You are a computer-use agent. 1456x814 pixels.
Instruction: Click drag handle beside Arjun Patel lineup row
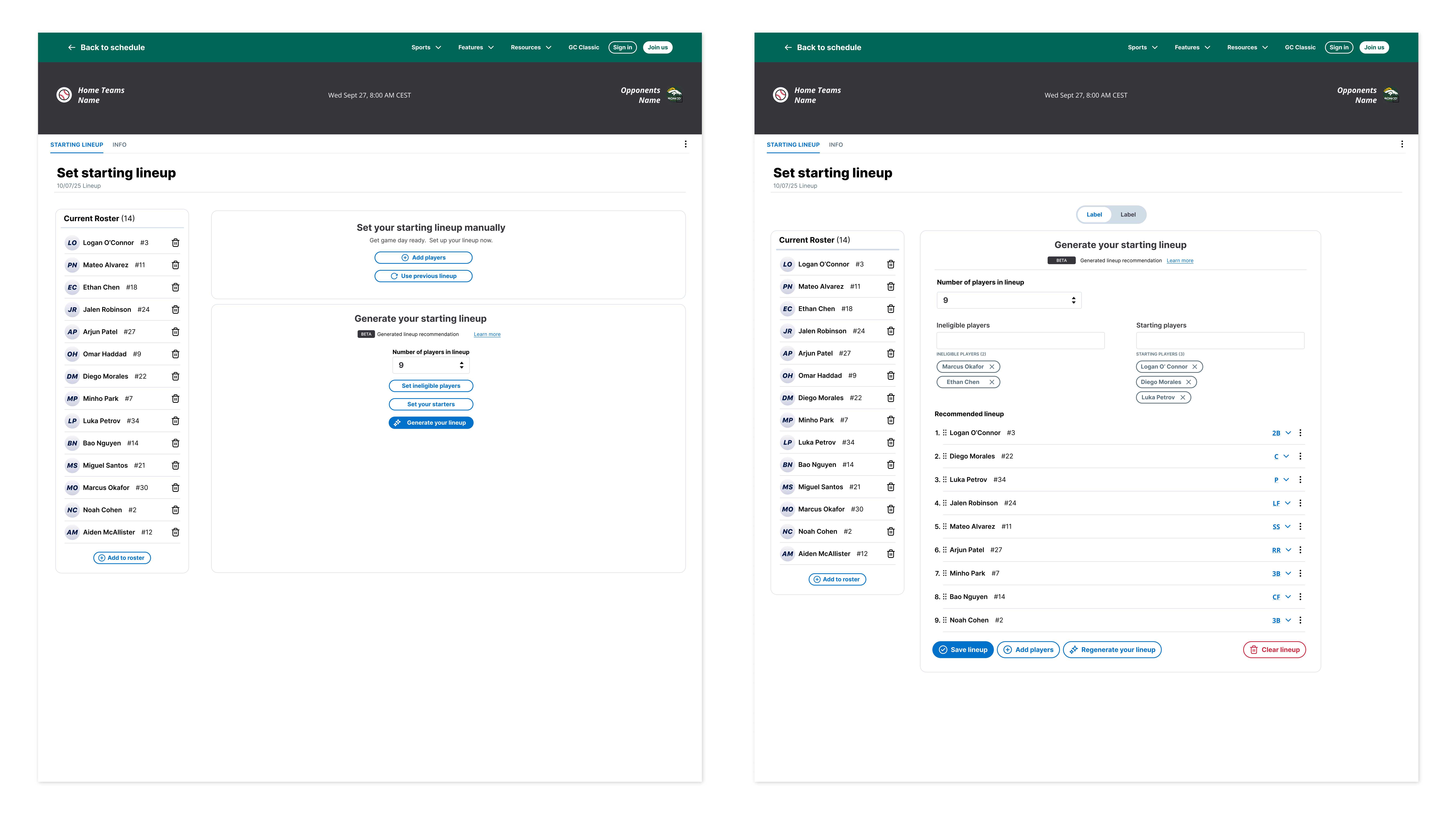point(944,550)
